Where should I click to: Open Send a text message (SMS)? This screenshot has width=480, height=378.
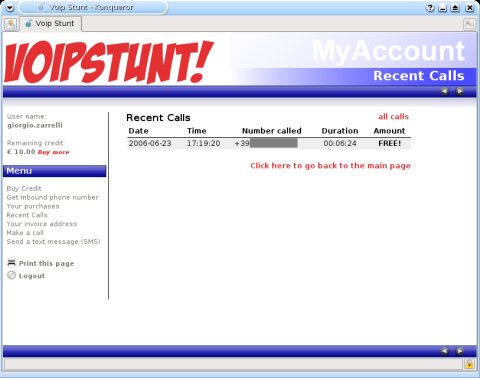coord(53,241)
